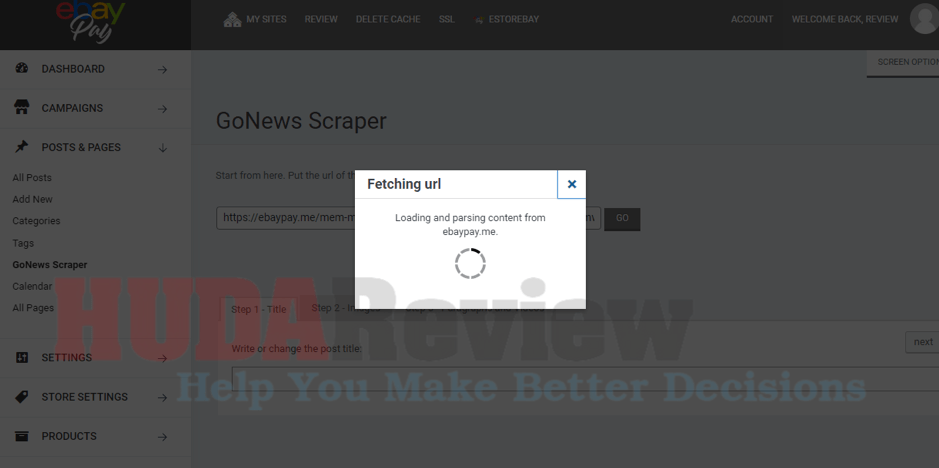
Task: Open the Review menu item
Action: tap(321, 19)
